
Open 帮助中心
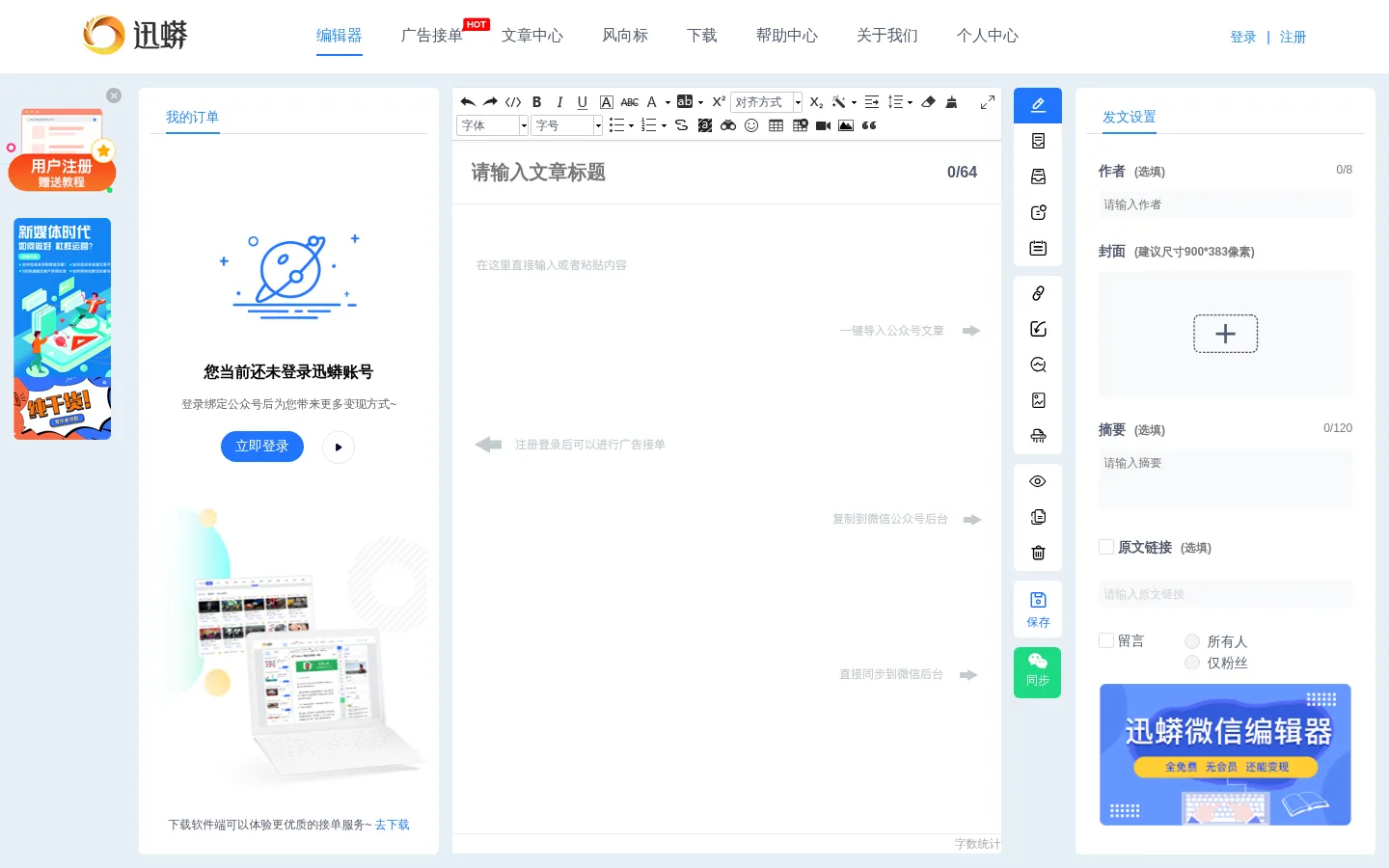click(787, 36)
